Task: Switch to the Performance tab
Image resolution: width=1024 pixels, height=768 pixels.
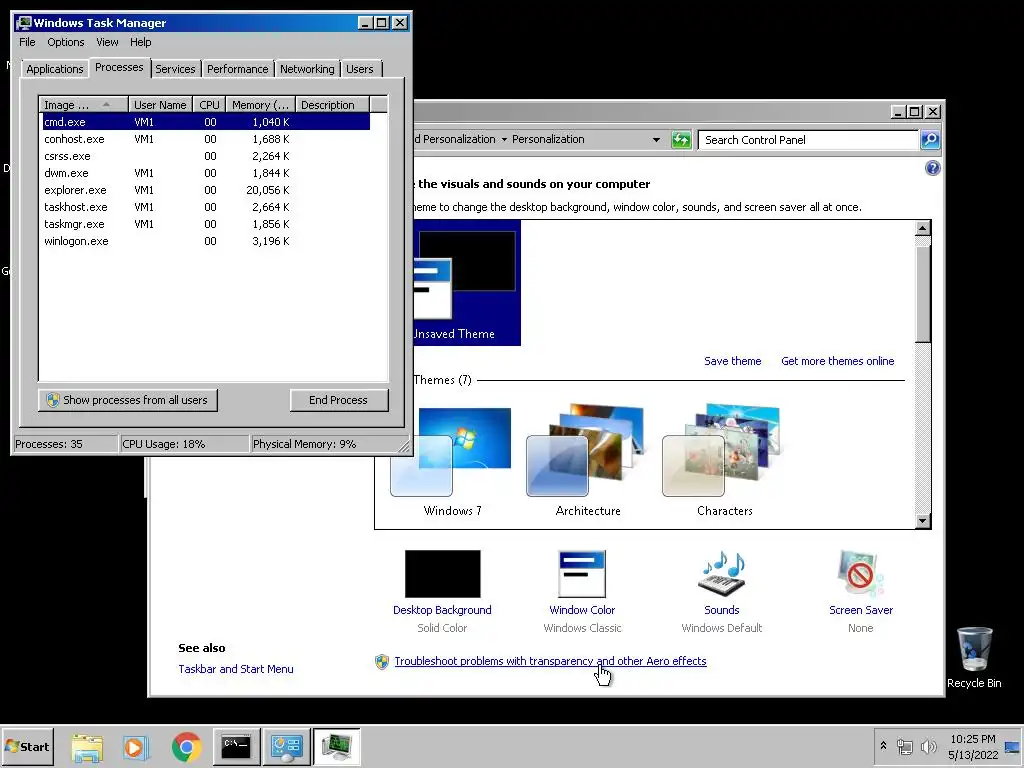Action: pyautogui.click(x=238, y=69)
